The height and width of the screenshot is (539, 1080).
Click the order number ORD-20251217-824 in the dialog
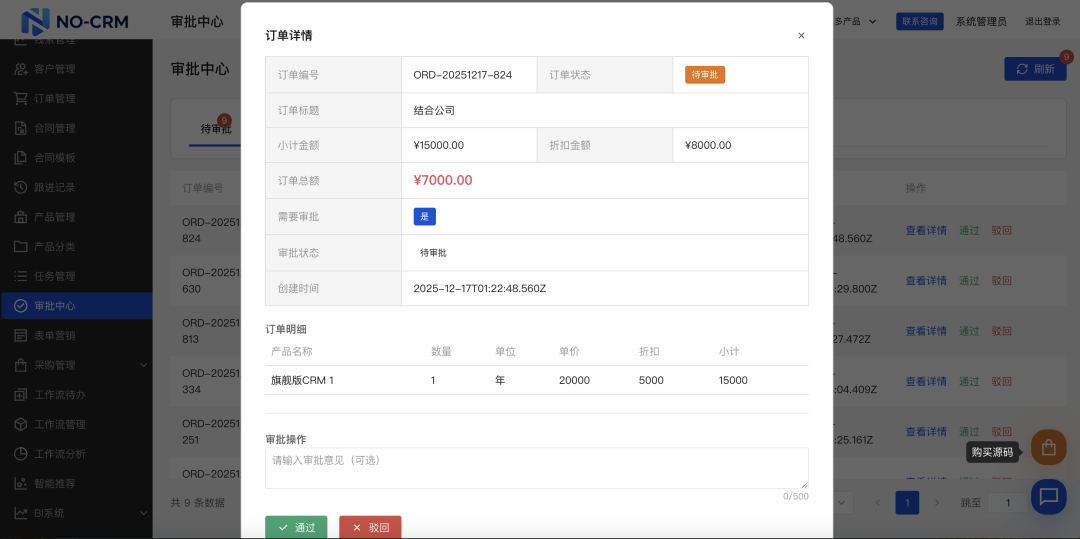[x=462, y=75]
